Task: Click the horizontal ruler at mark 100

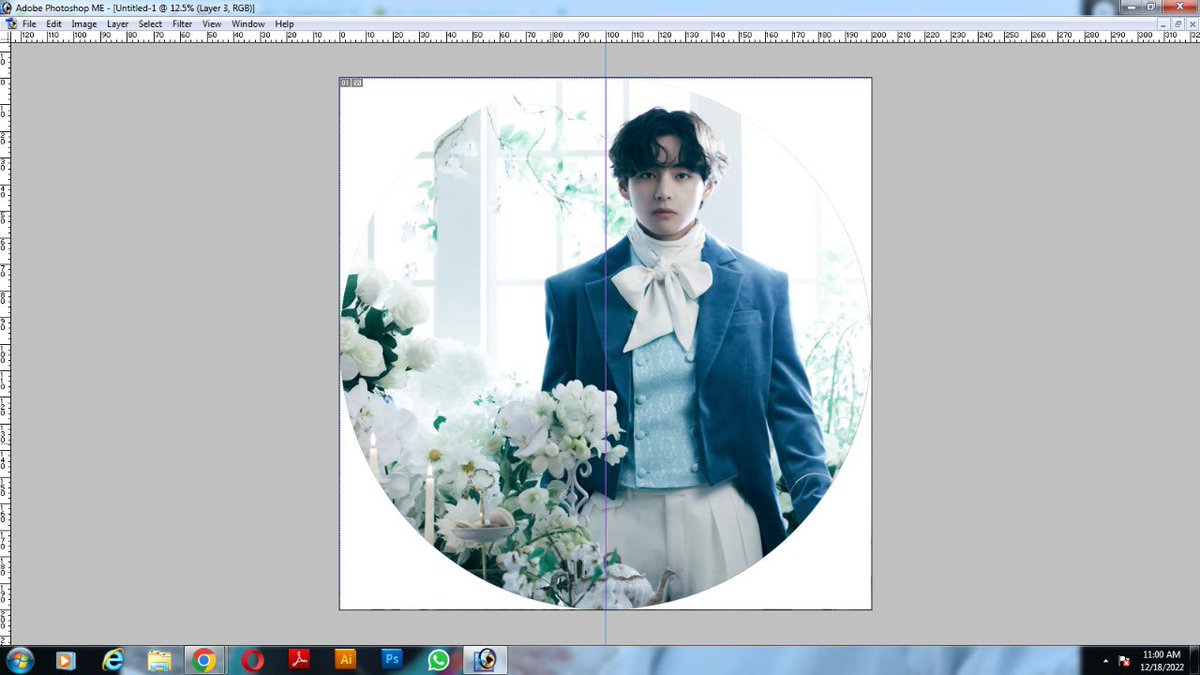Action: click(x=611, y=36)
